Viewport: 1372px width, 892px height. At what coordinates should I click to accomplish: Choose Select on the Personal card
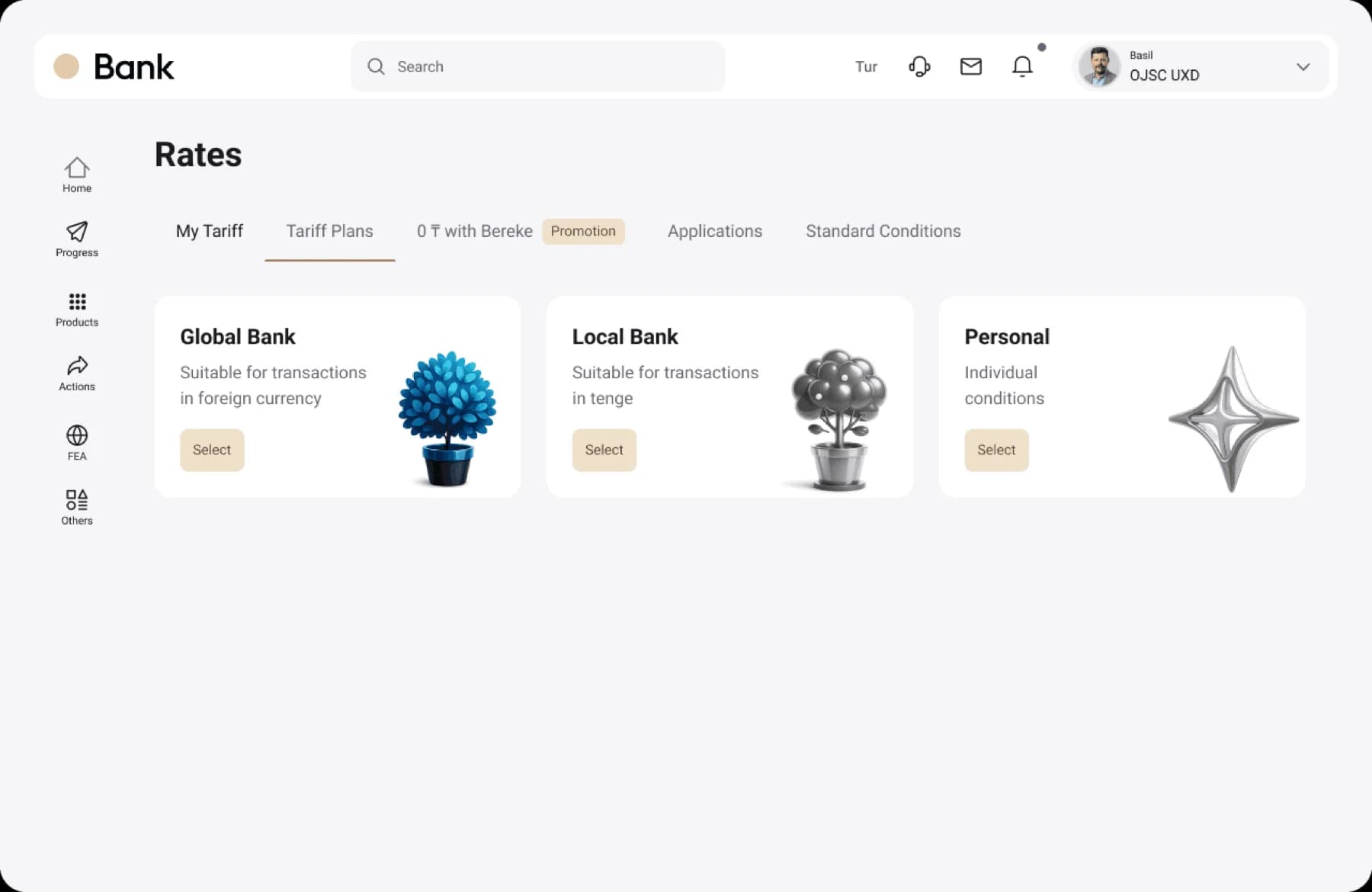point(996,450)
